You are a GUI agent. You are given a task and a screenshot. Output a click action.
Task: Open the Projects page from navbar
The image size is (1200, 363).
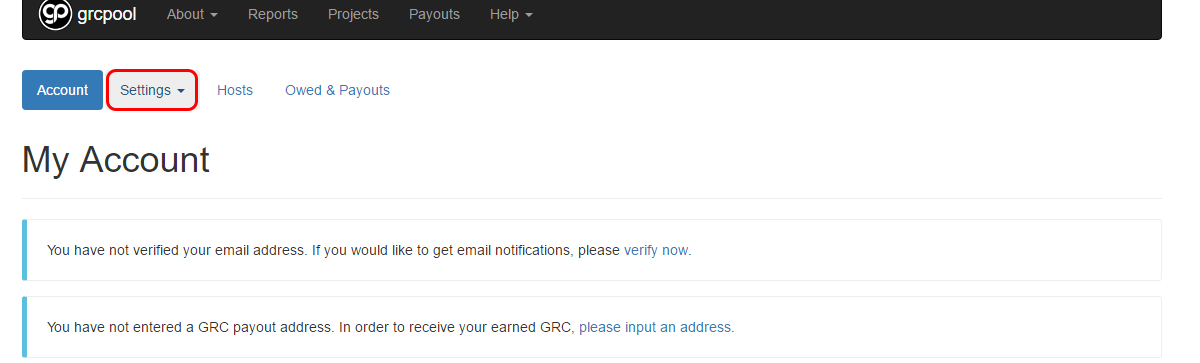click(x=353, y=15)
